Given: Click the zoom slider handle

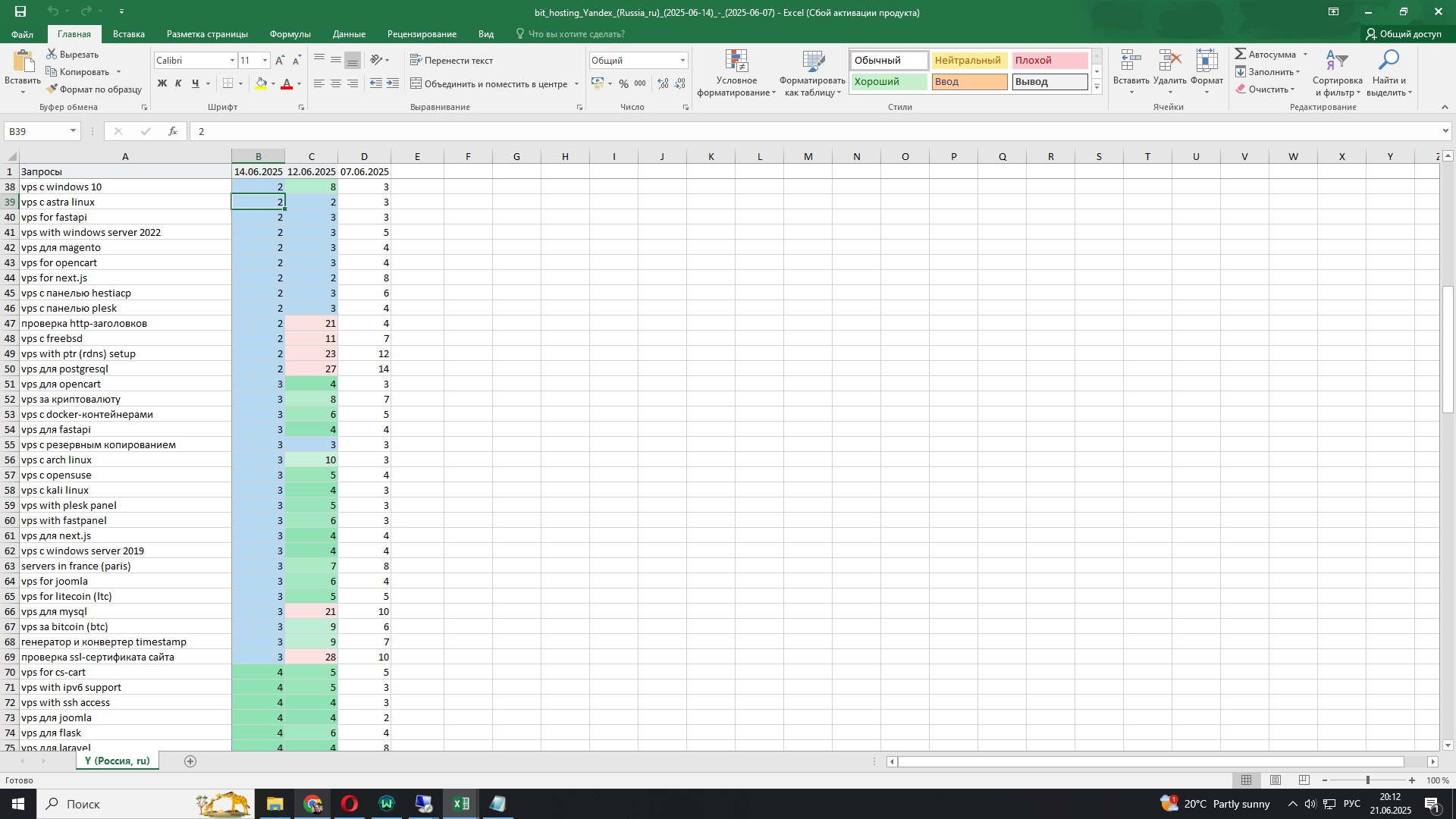Looking at the screenshot, I should pos(1368,780).
